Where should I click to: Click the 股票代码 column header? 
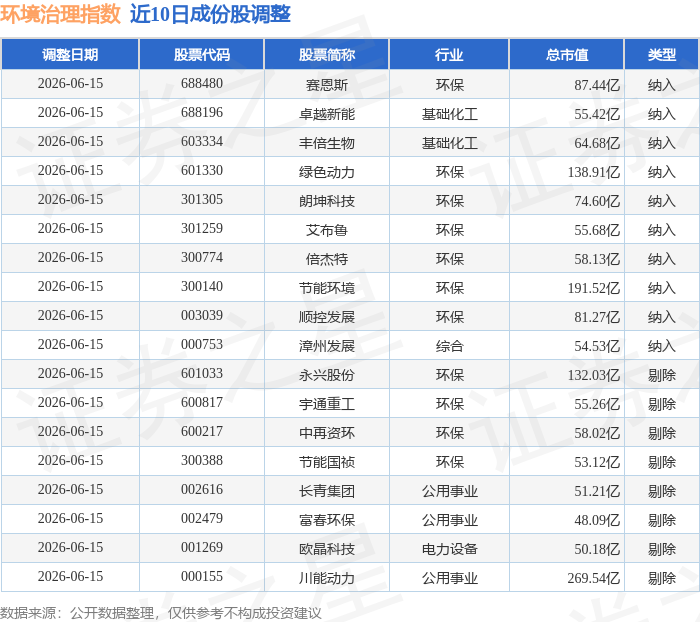point(202,54)
